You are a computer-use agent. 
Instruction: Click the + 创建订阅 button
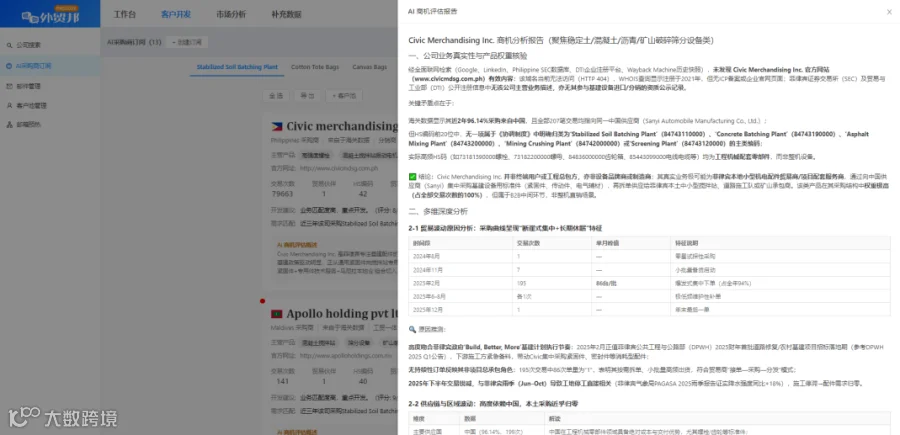coord(187,42)
